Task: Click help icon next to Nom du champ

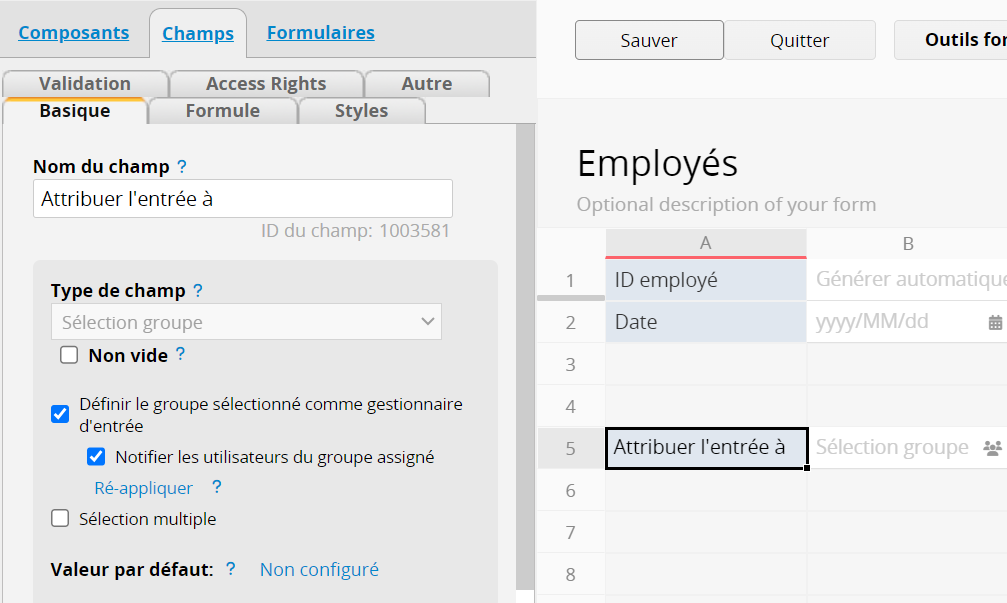Action: (x=181, y=167)
